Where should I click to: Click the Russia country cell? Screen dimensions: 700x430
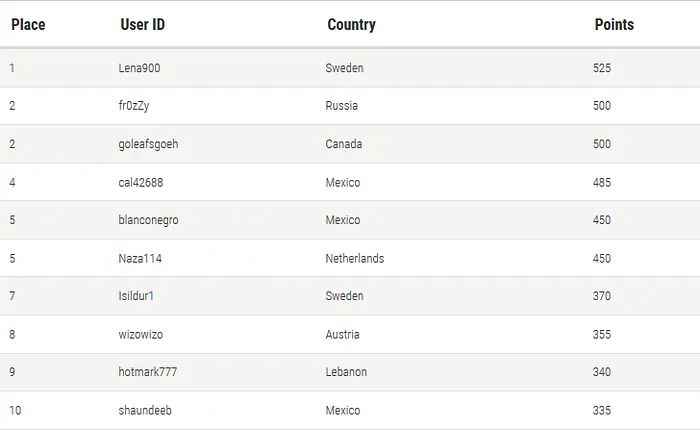point(341,106)
